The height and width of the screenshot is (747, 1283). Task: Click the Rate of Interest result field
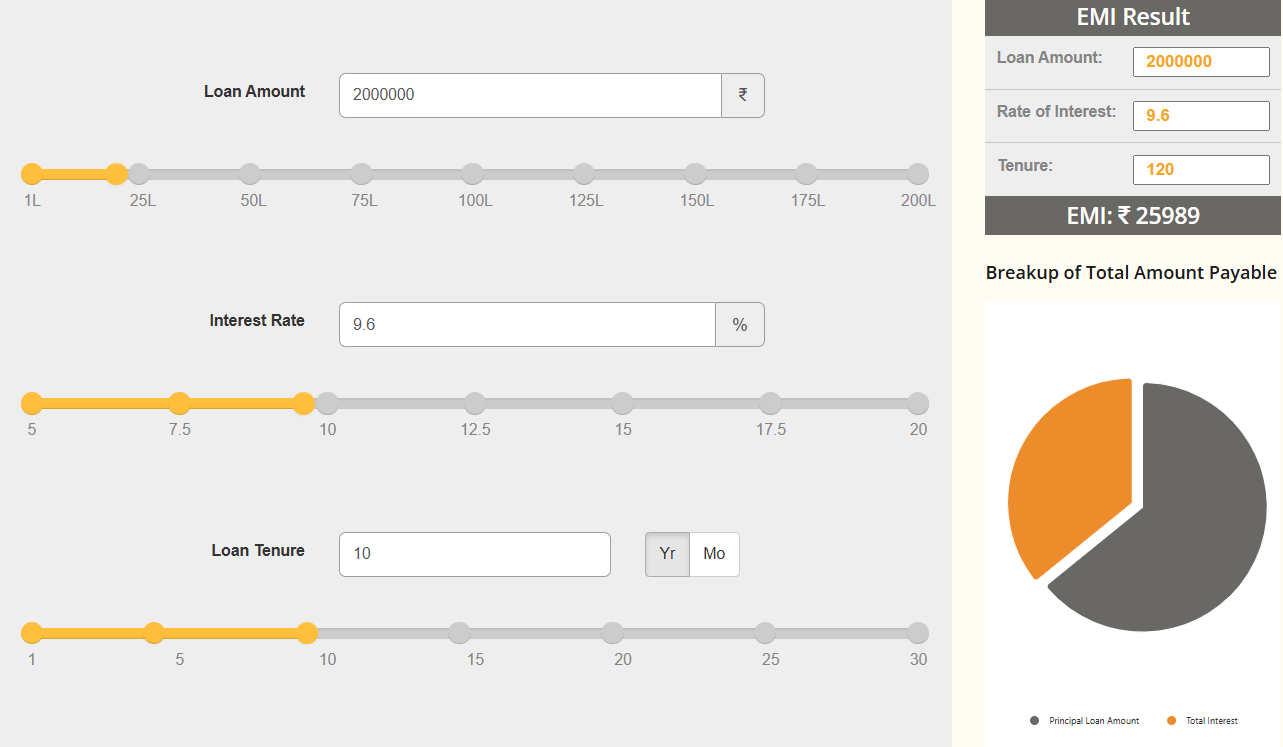point(1200,115)
